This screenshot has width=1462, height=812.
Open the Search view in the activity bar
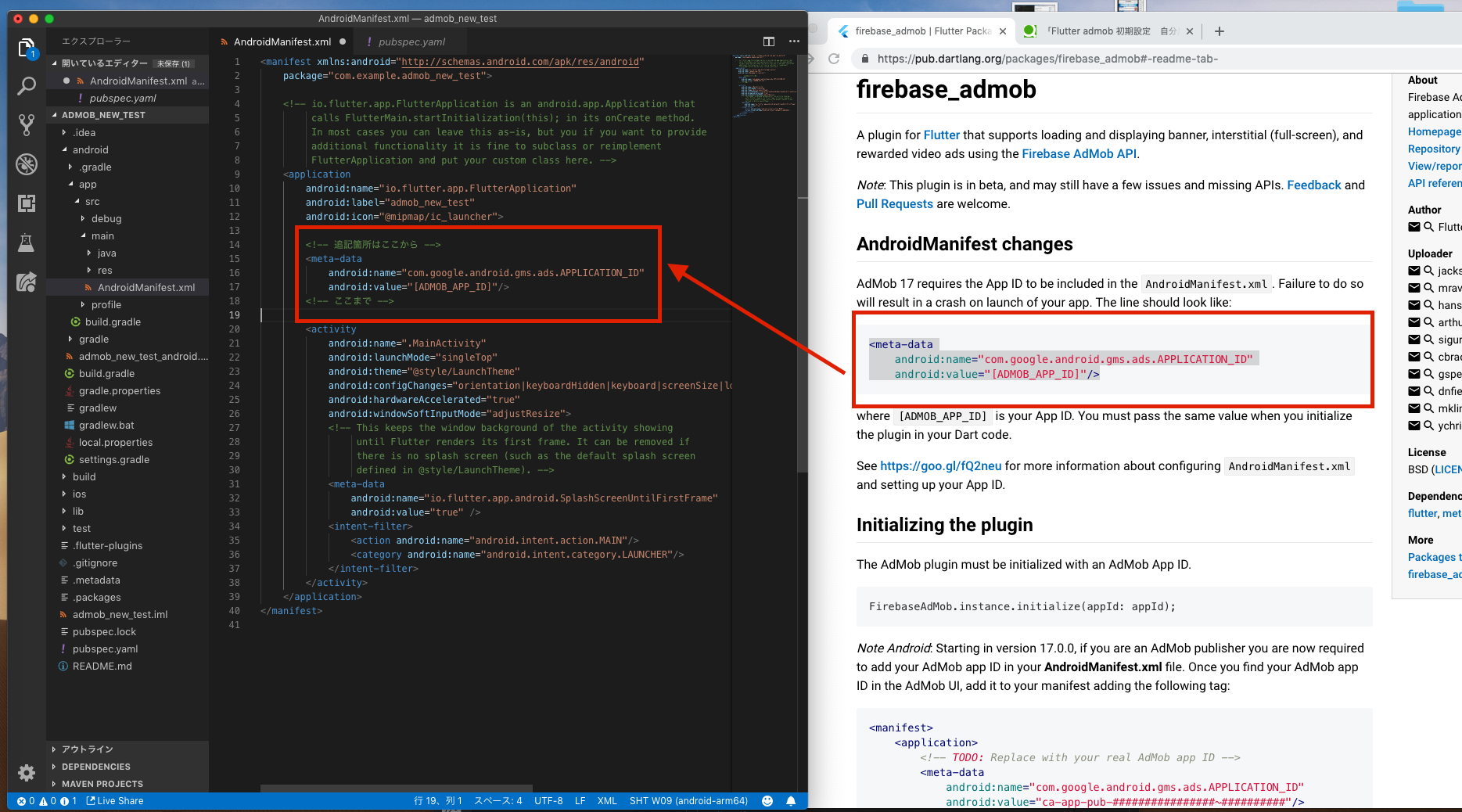tap(27, 86)
